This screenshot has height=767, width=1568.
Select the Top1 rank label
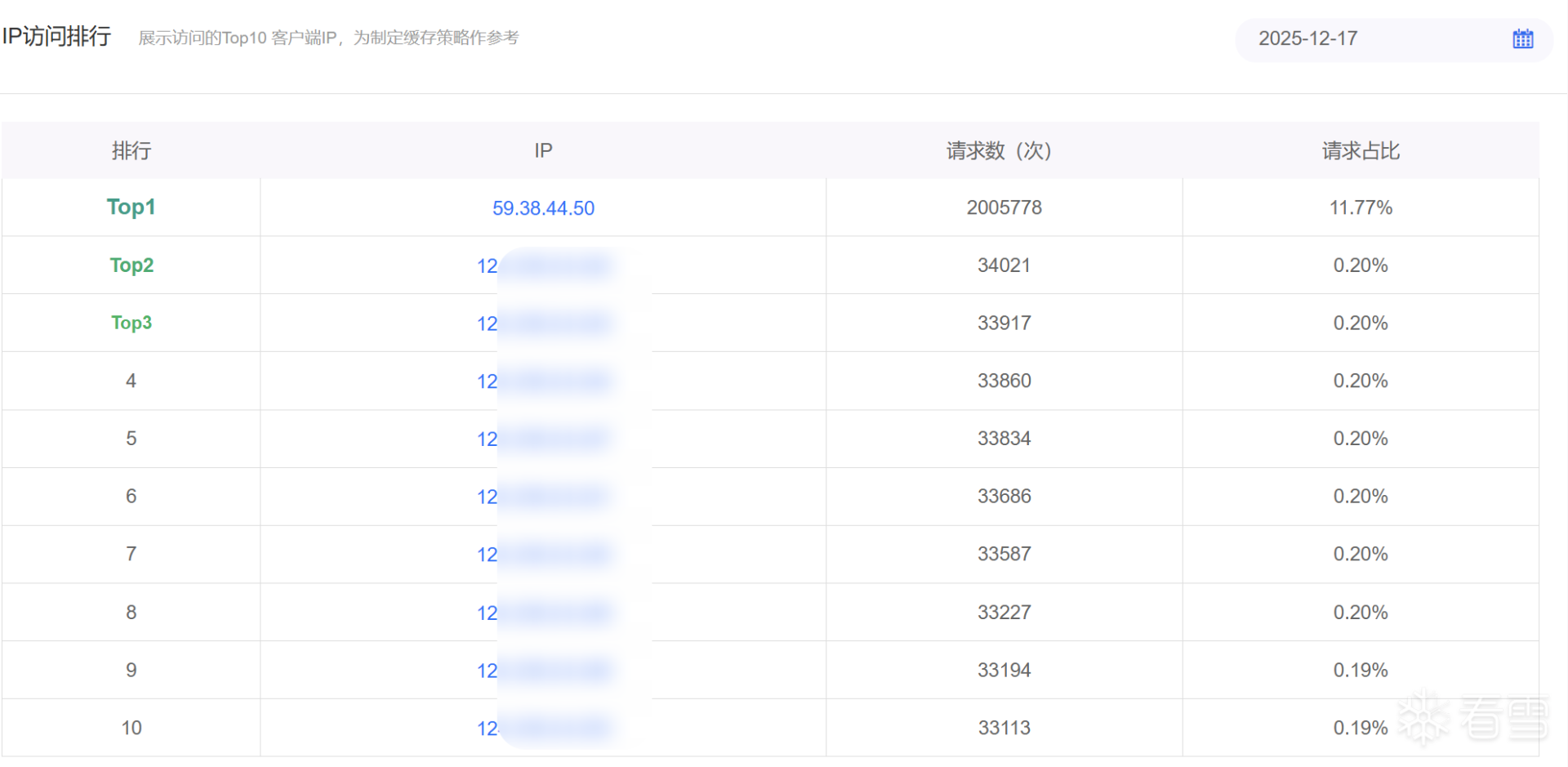click(131, 207)
